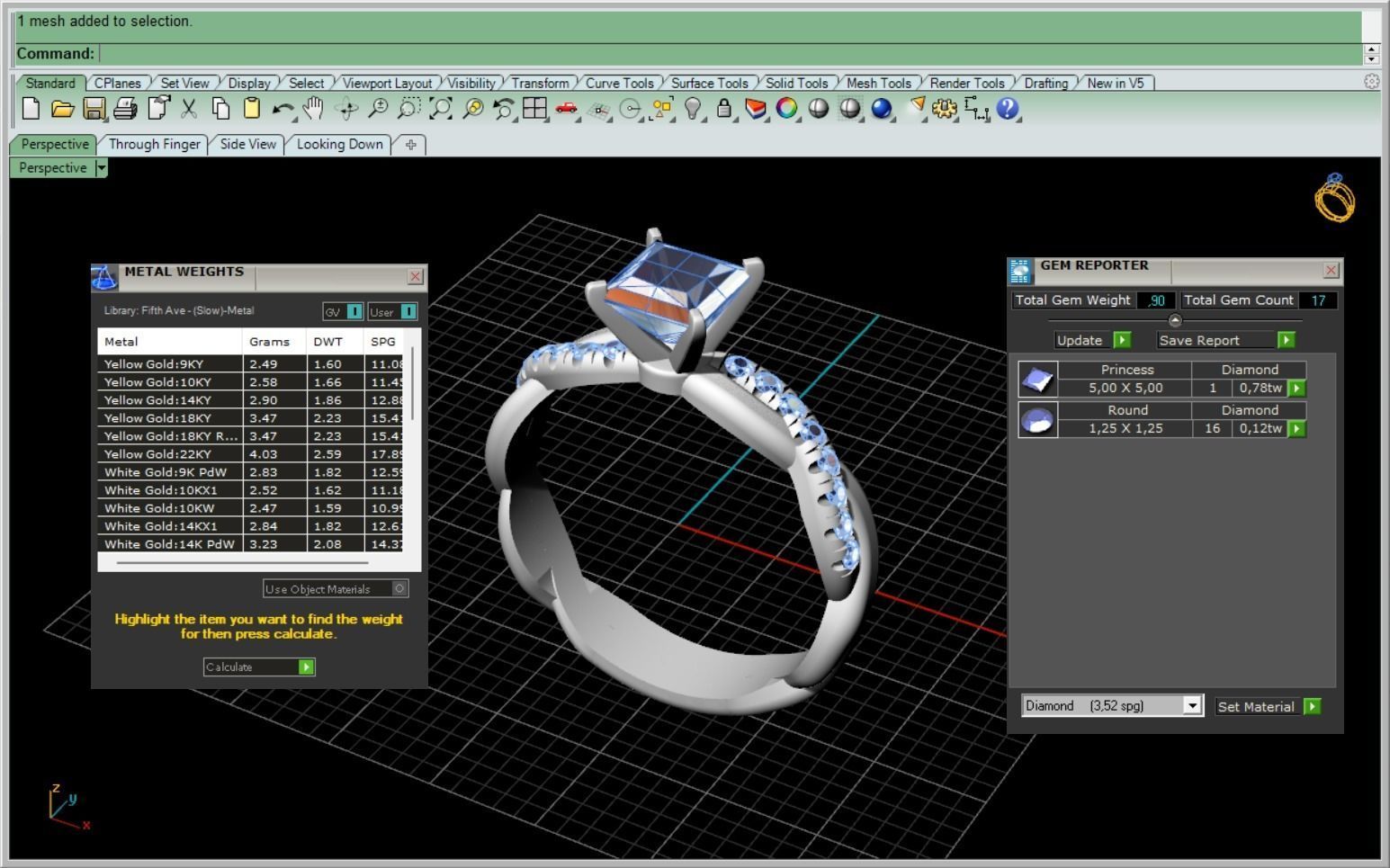Click the Gem Reporter slider handle
The image size is (1390, 868).
pyautogui.click(x=1175, y=320)
